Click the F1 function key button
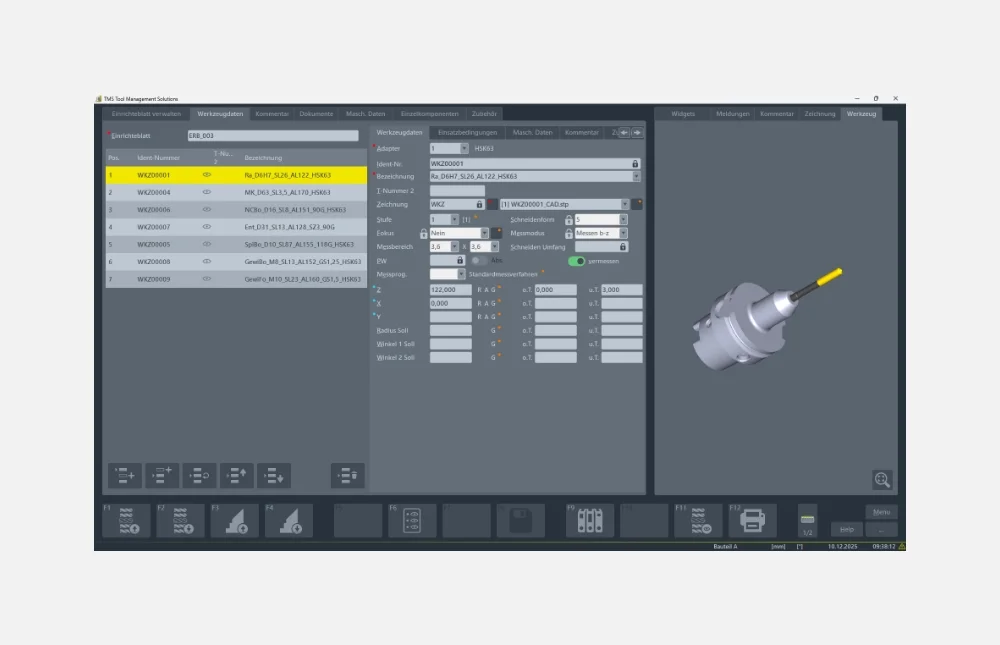 [x=125, y=520]
